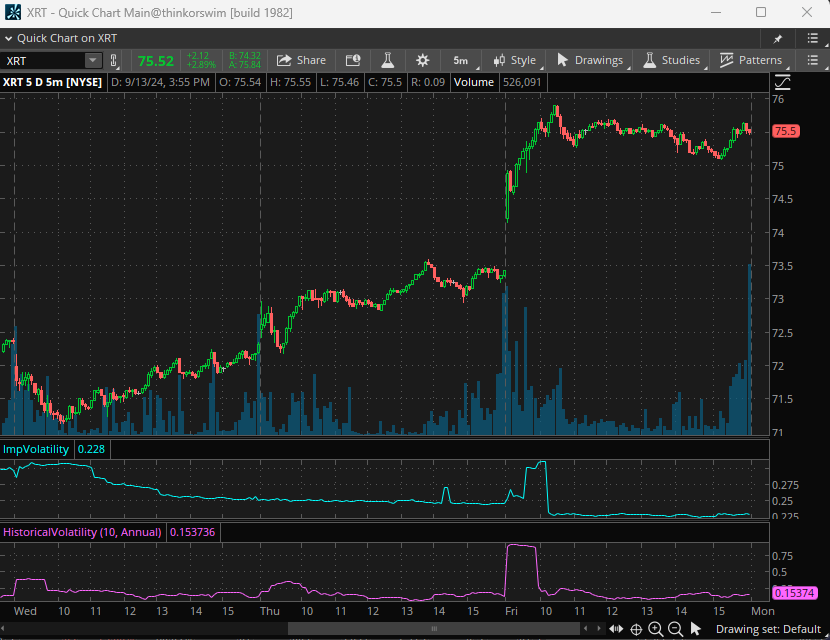Open the Drawings menu
Screen dimensions: 830x640
[590, 60]
